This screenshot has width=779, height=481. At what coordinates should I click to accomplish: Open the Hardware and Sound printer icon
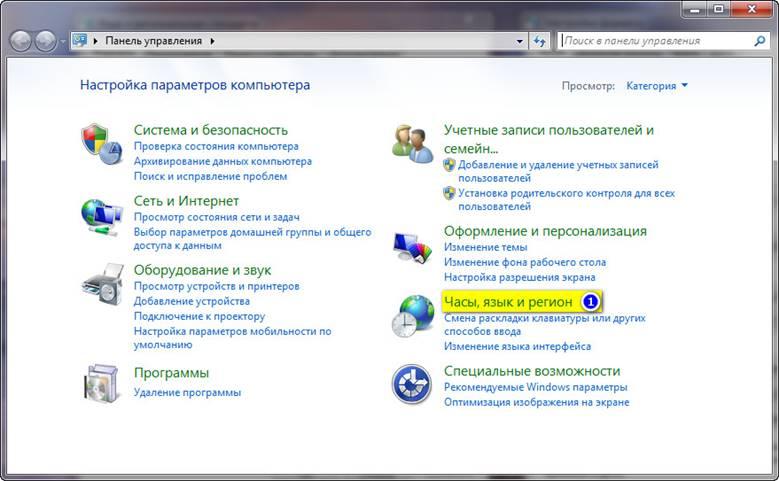(103, 284)
